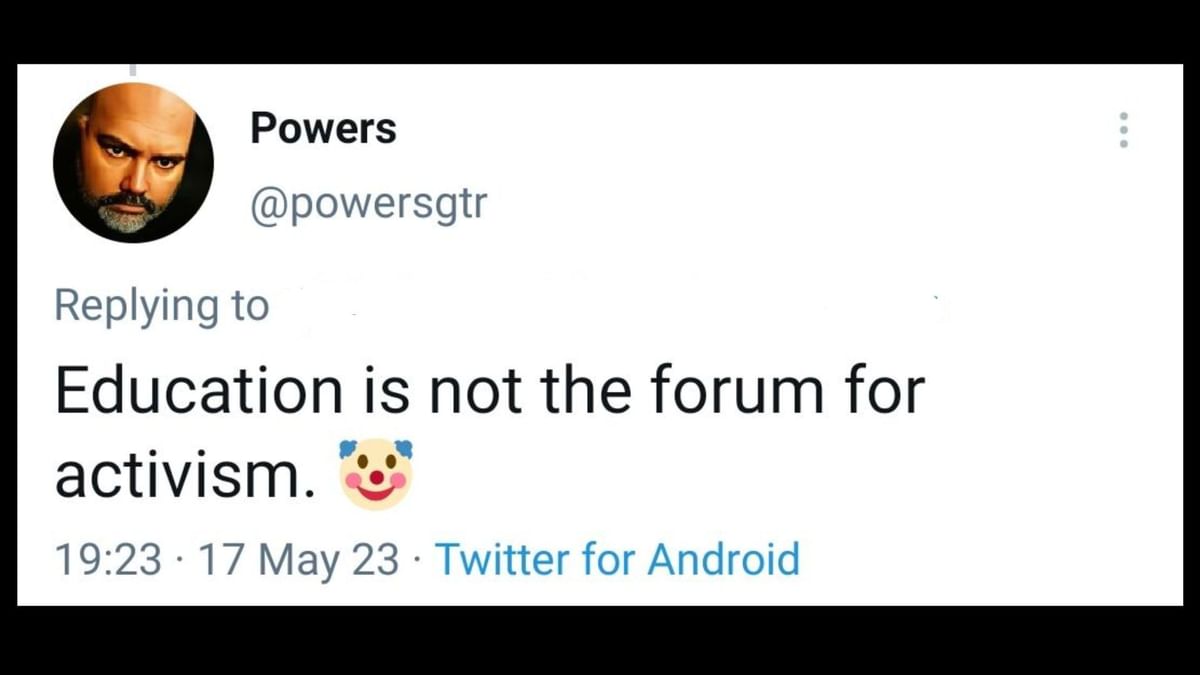This screenshot has height=675, width=1200.
Task: Click the word "May" in the date
Action: coord(306,558)
